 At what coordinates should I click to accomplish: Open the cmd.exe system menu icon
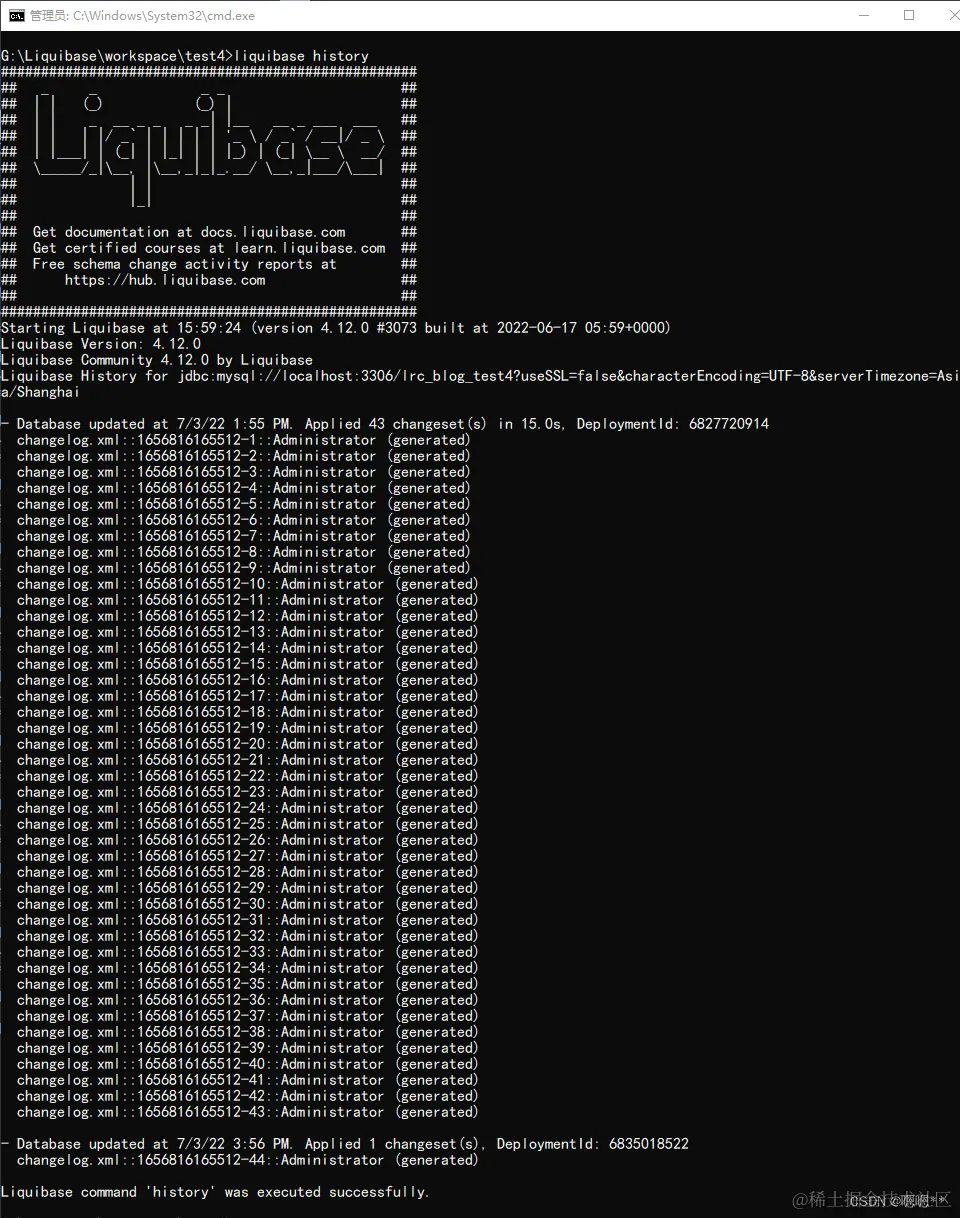pos(17,15)
